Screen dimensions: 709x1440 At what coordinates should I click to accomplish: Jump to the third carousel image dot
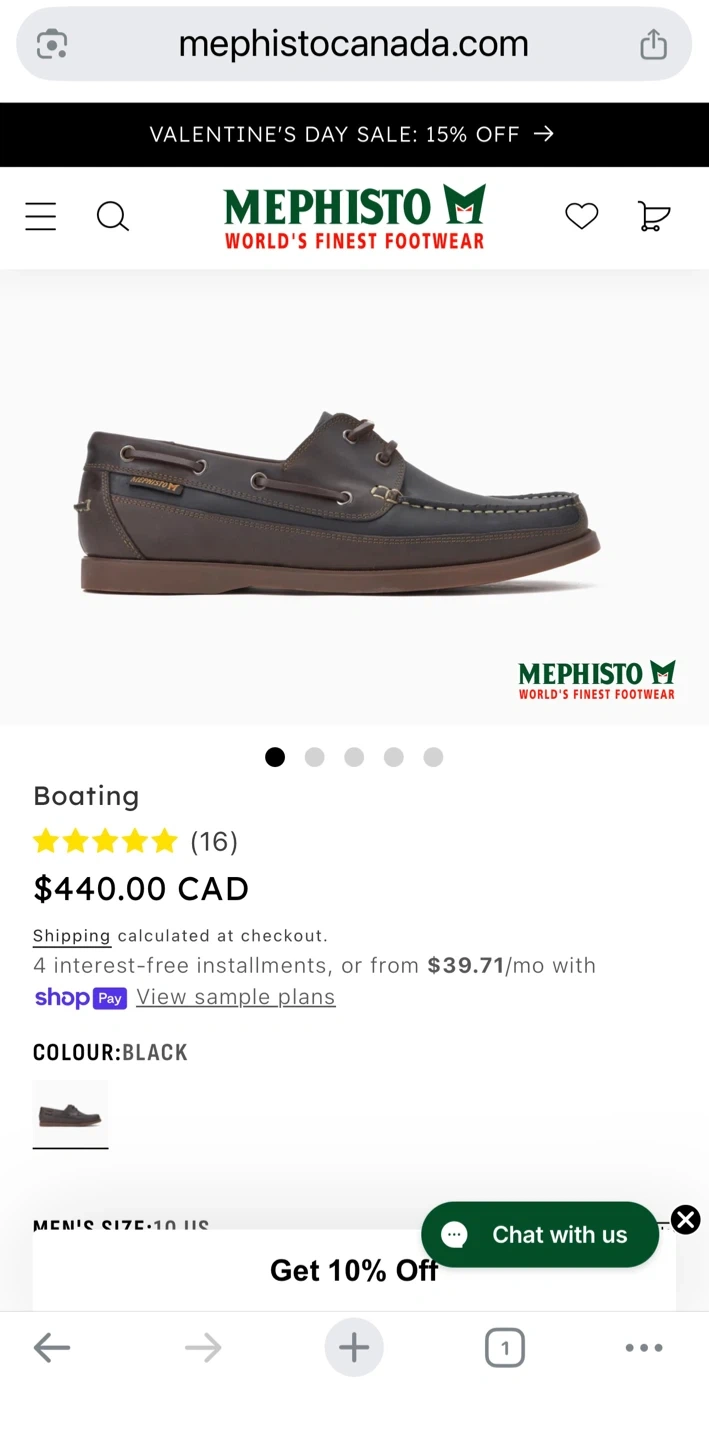pos(354,757)
